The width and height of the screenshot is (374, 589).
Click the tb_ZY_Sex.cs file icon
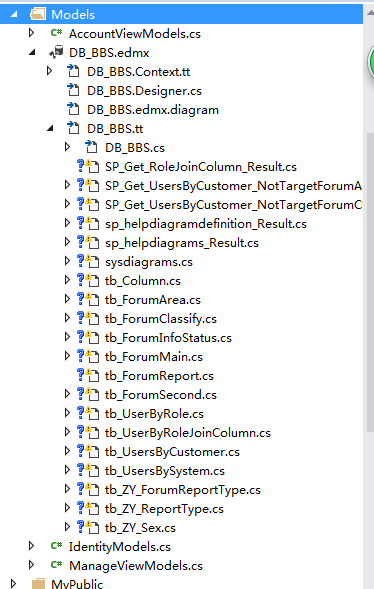88,527
